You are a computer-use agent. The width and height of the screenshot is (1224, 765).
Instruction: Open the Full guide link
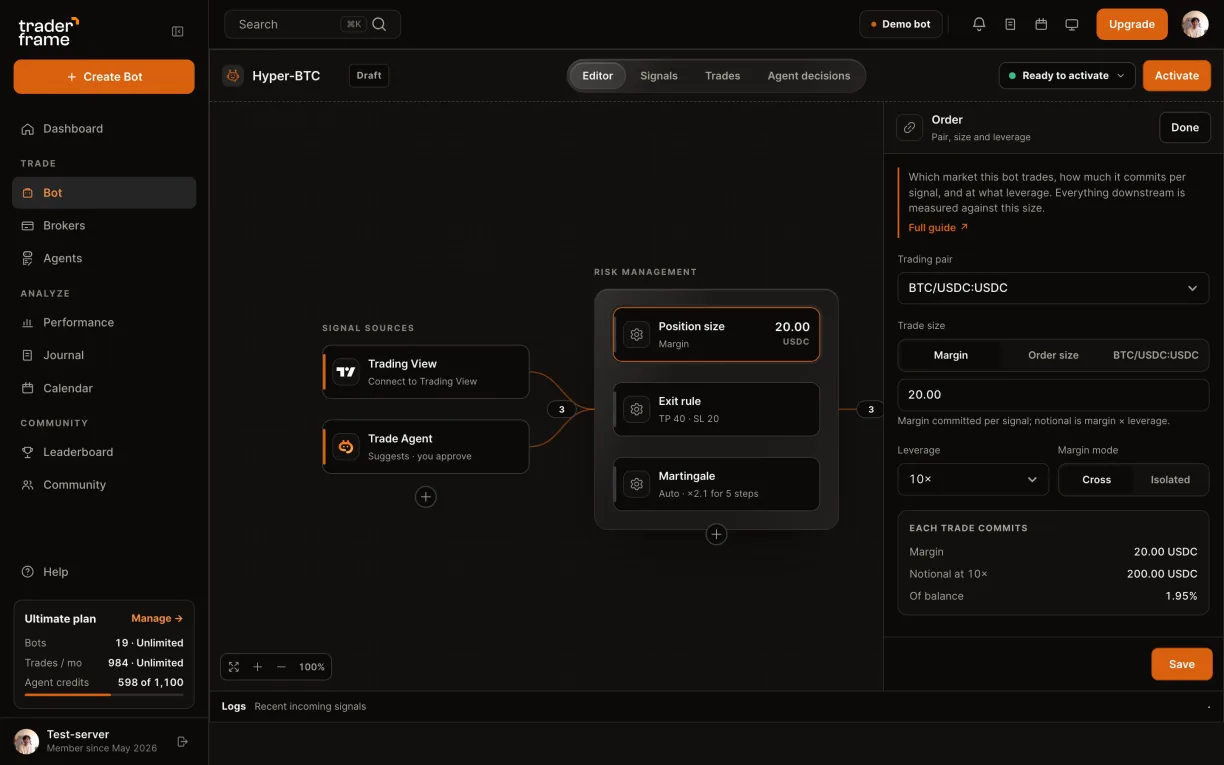point(938,228)
